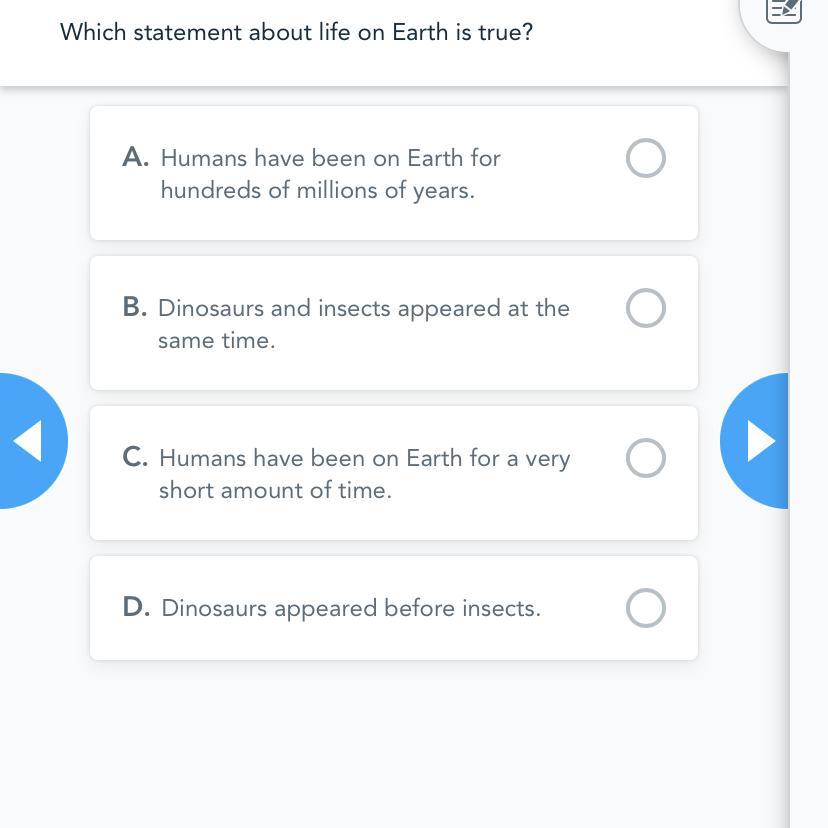Viewport: 828px width, 828px height.
Task: Click the bold letter 'C.' label
Action: point(135,458)
